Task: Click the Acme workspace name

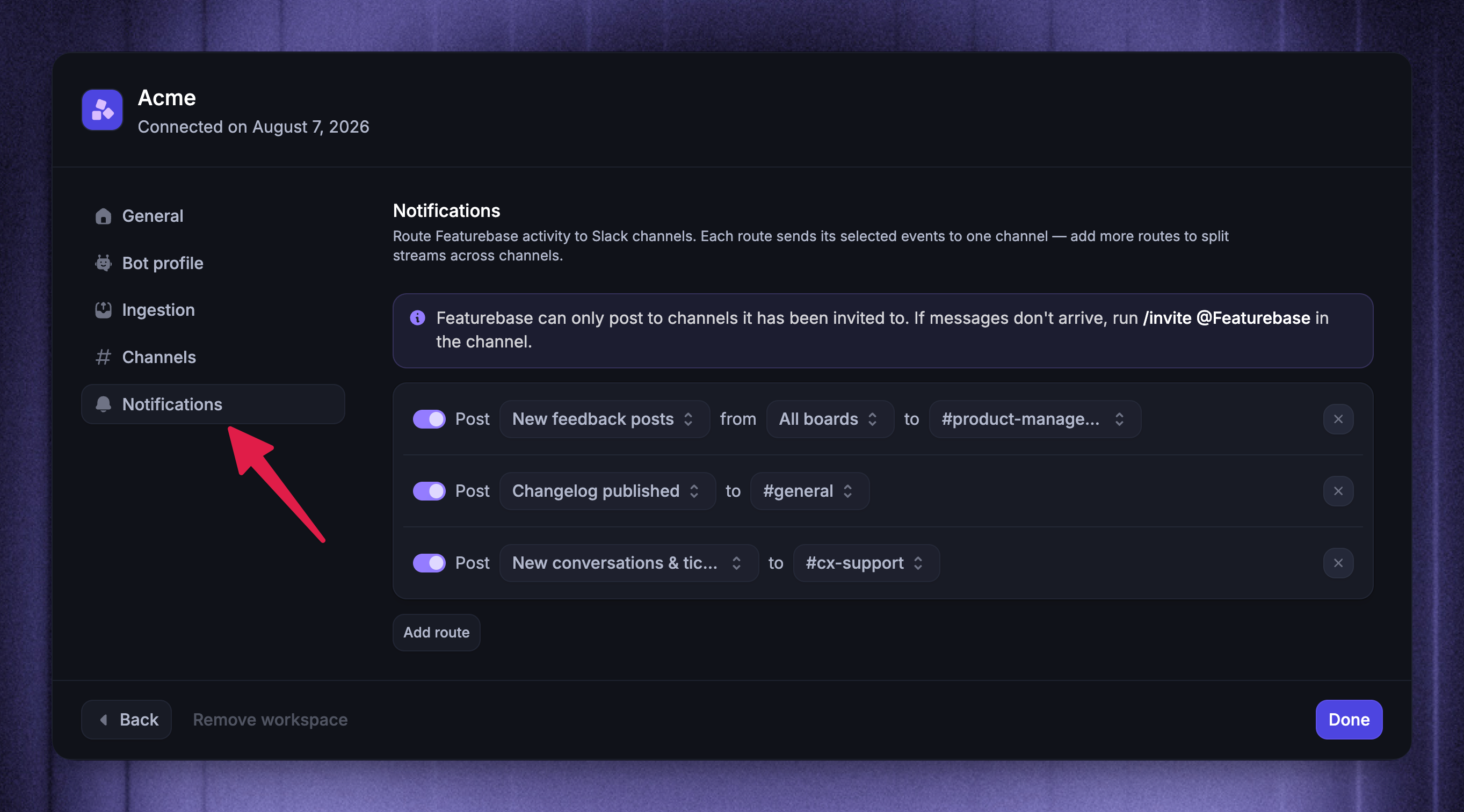Action: click(x=167, y=98)
